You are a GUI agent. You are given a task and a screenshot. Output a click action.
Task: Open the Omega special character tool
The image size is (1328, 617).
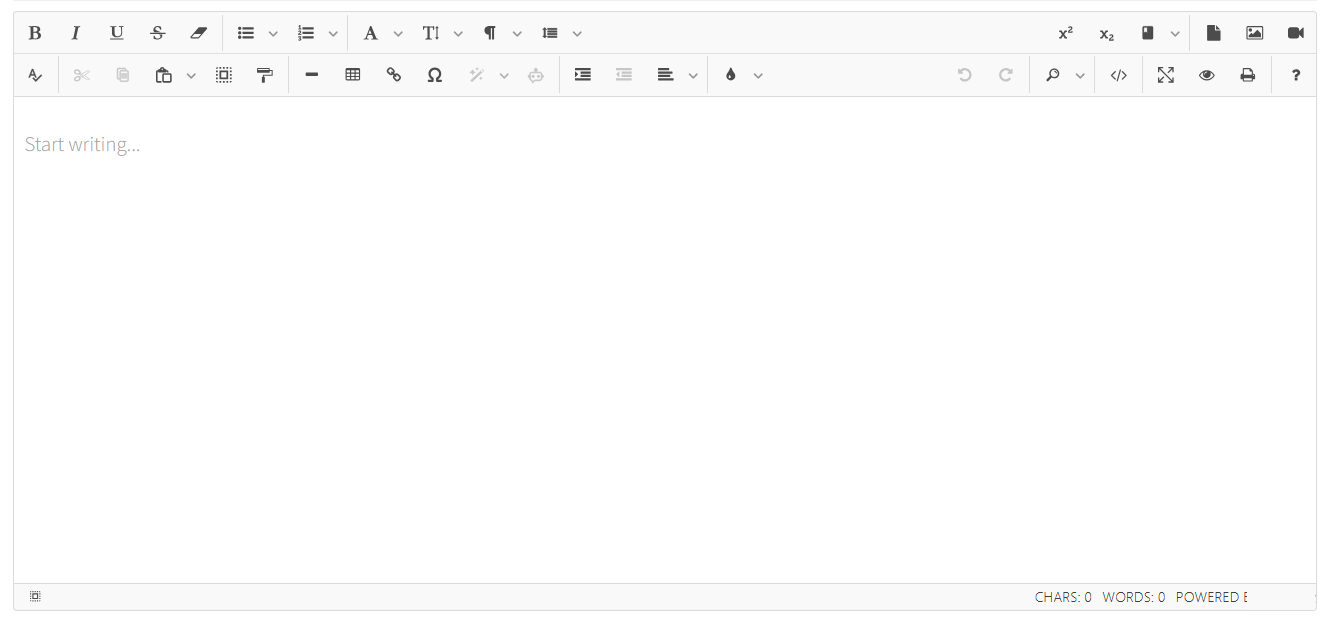(x=434, y=75)
